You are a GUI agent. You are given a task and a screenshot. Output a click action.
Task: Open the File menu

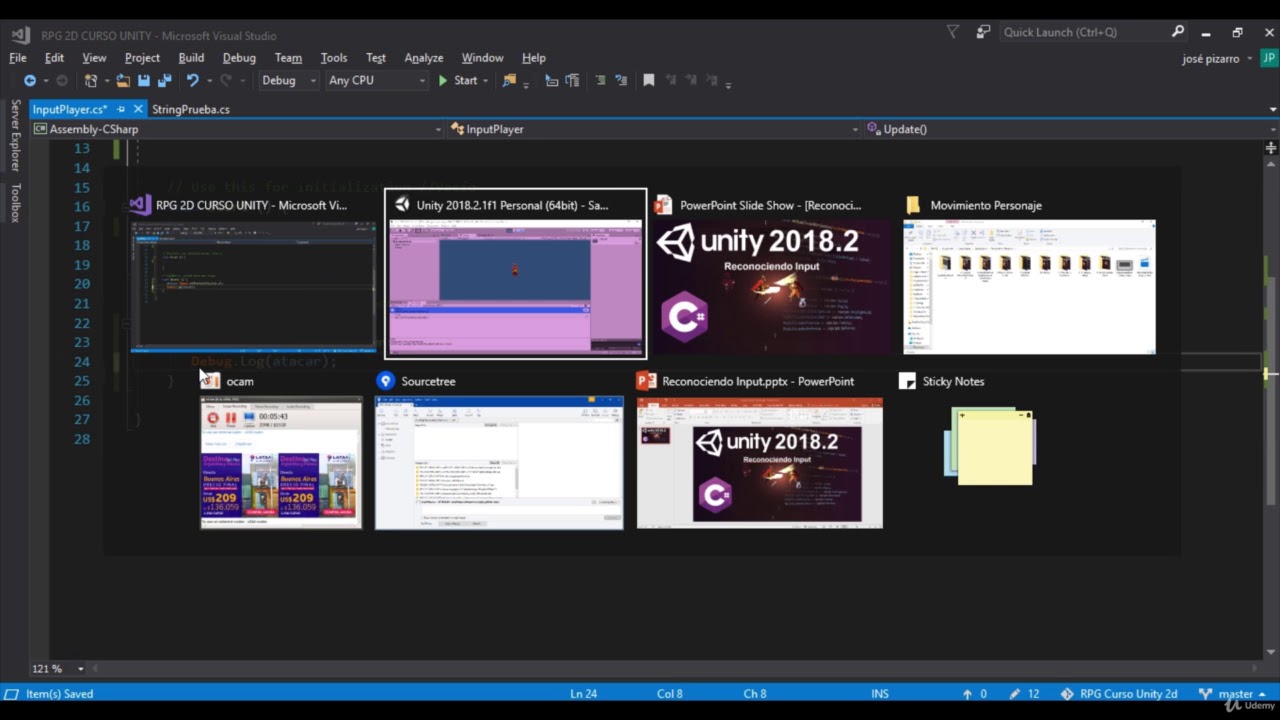[18, 58]
